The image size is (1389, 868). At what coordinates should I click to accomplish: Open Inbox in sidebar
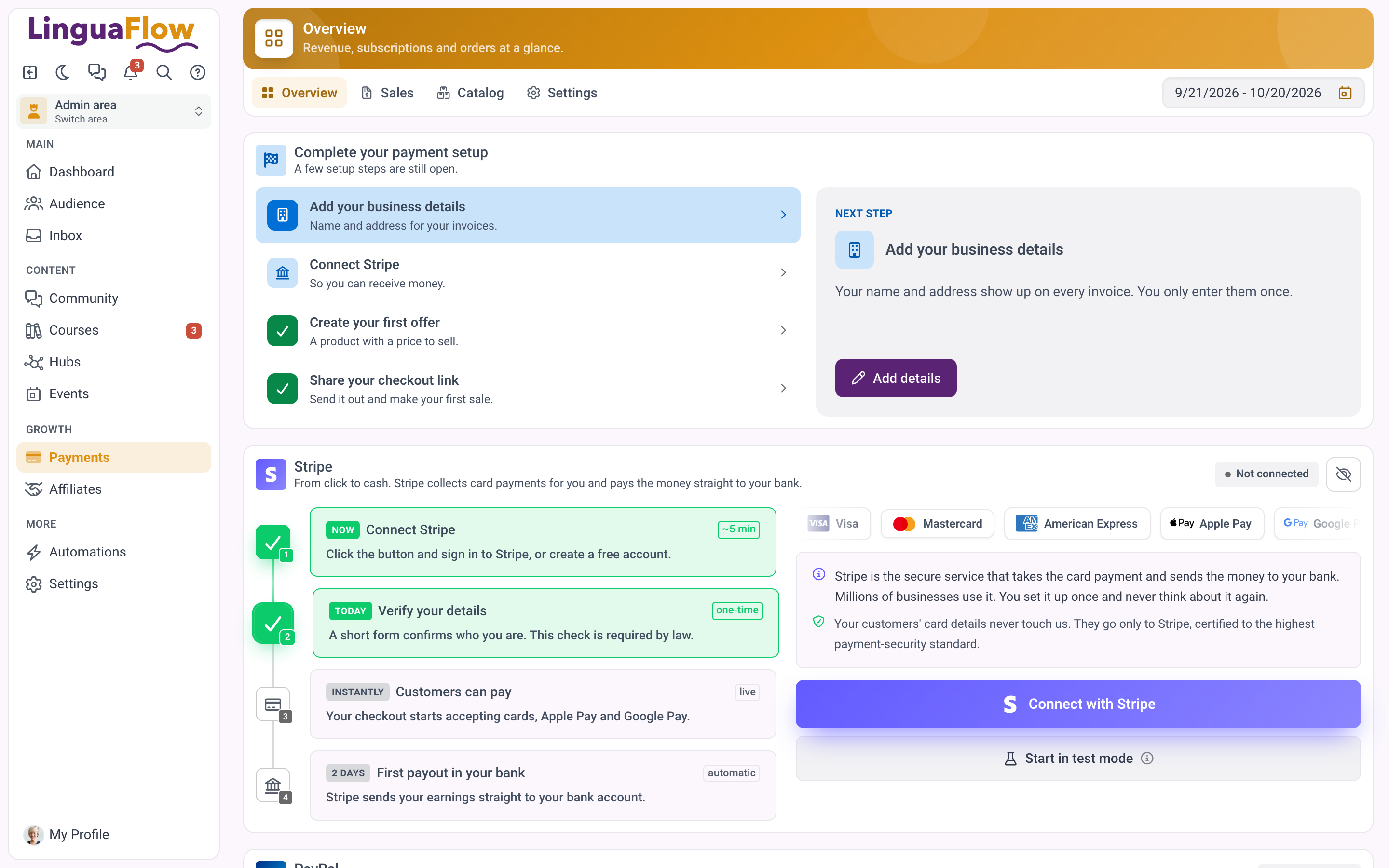[114, 235]
